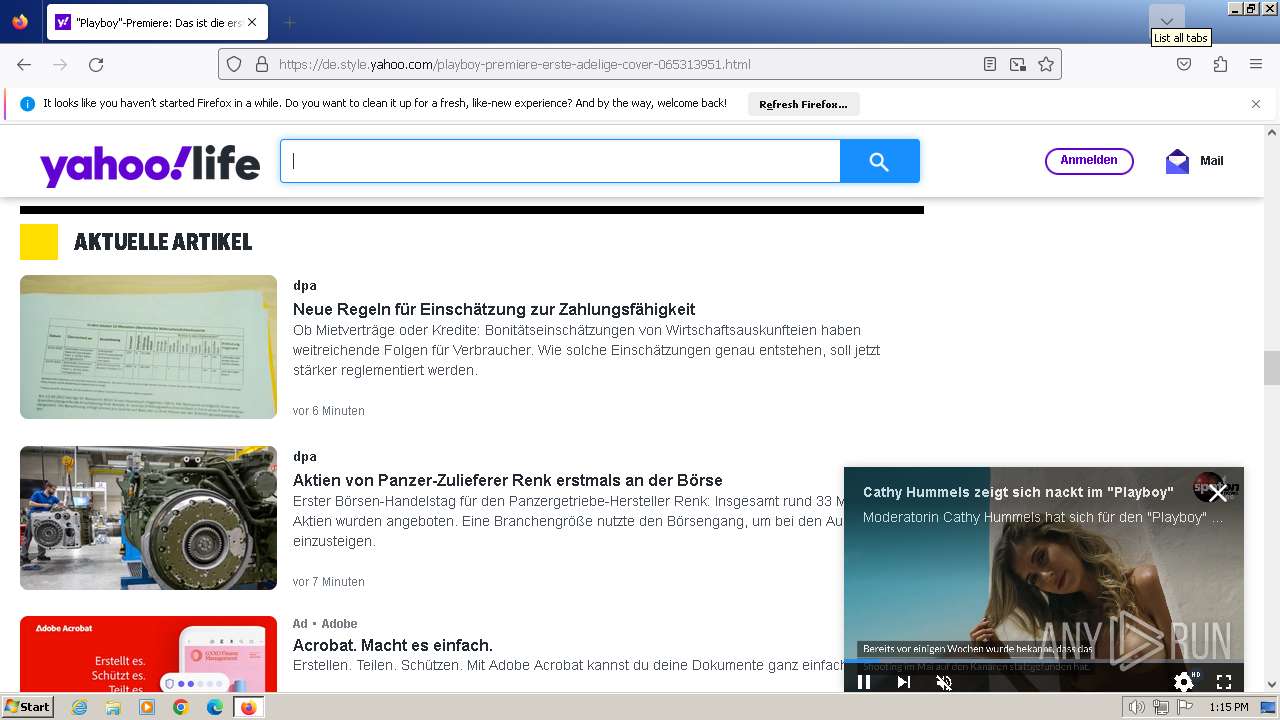This screenshot has width=1280, height=720.
Task: Open picture-in-picture icon in address bar
Action: [1018, 64]
